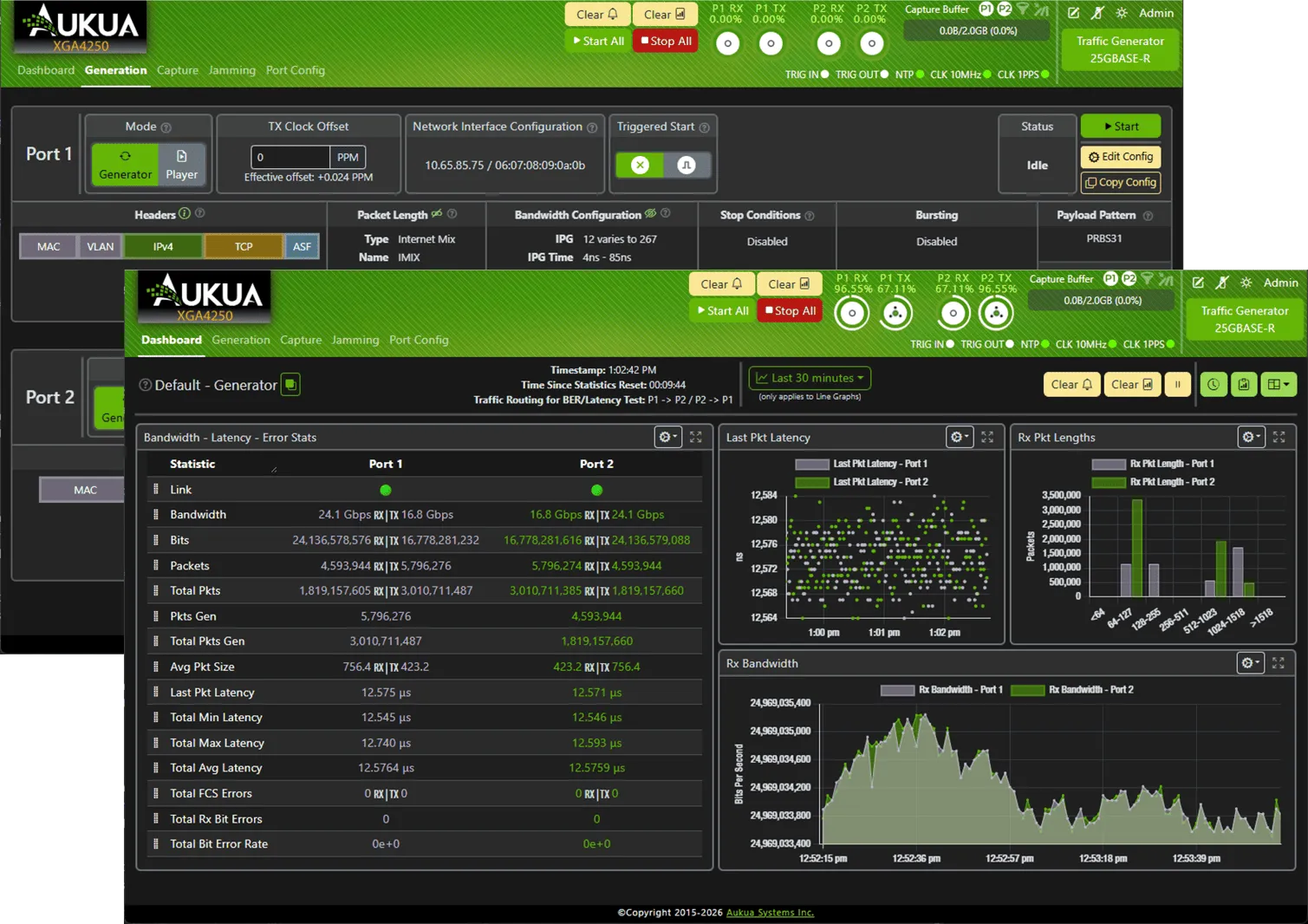
Task: Maximize the Rx Pkt Lengths panel
Action: click(1279, 438)
